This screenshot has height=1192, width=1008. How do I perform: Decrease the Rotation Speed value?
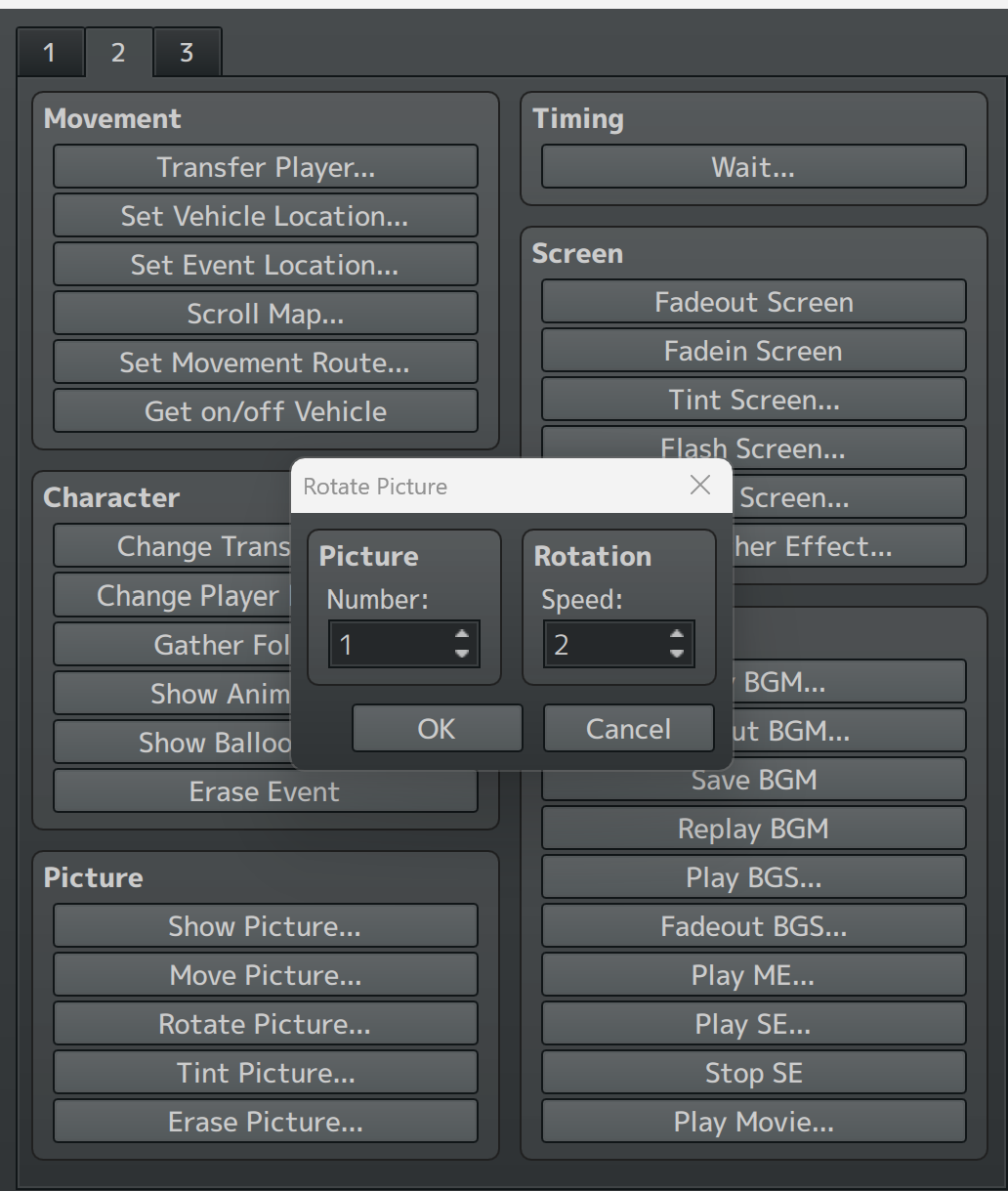click(x=677, y=654)
